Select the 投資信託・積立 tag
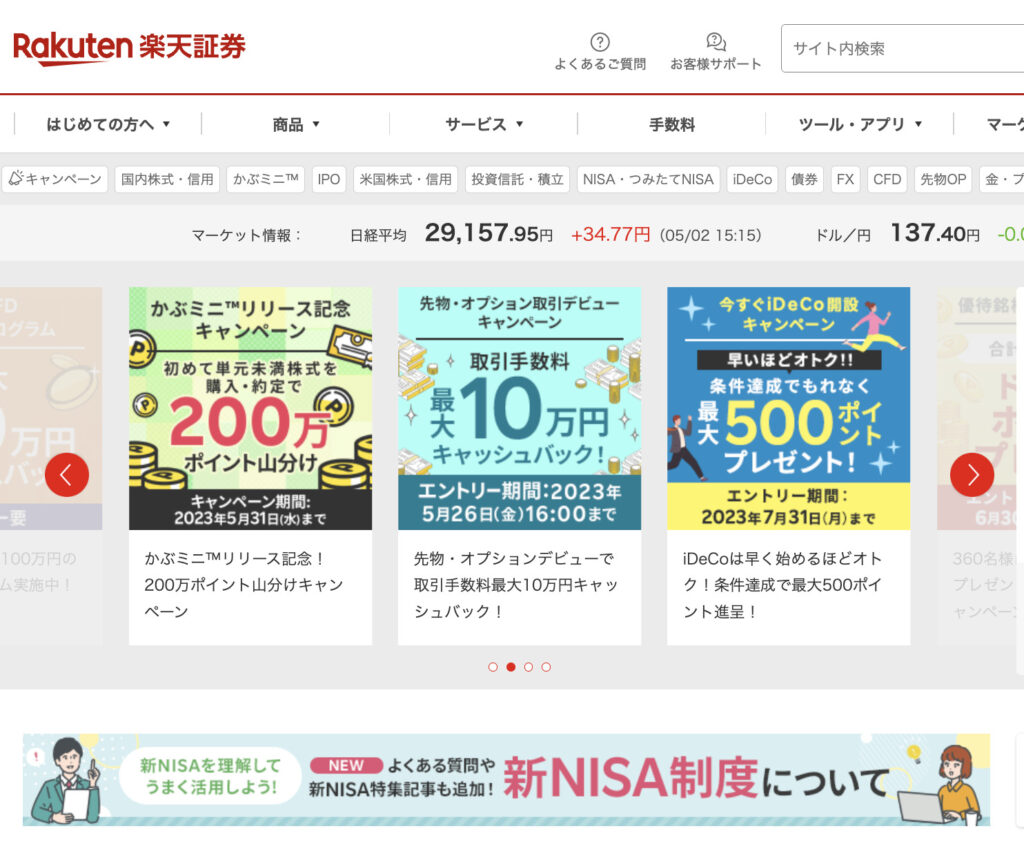The height and width of the screenshot is (842, 1024). 517,179
